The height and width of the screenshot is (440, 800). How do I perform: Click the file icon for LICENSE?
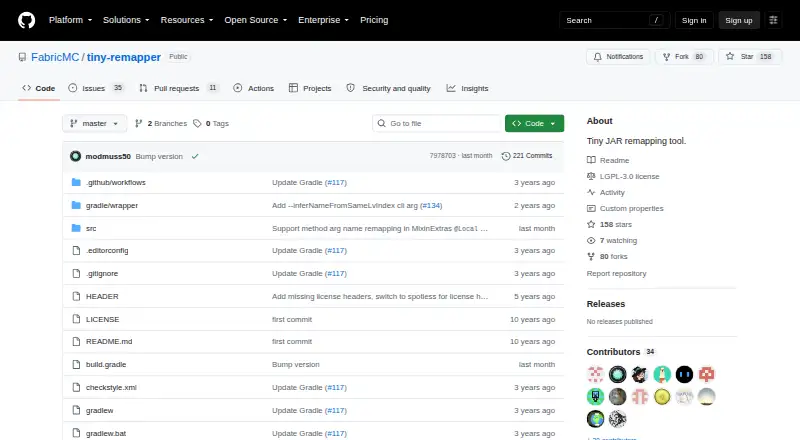click(x=77, y=319)
